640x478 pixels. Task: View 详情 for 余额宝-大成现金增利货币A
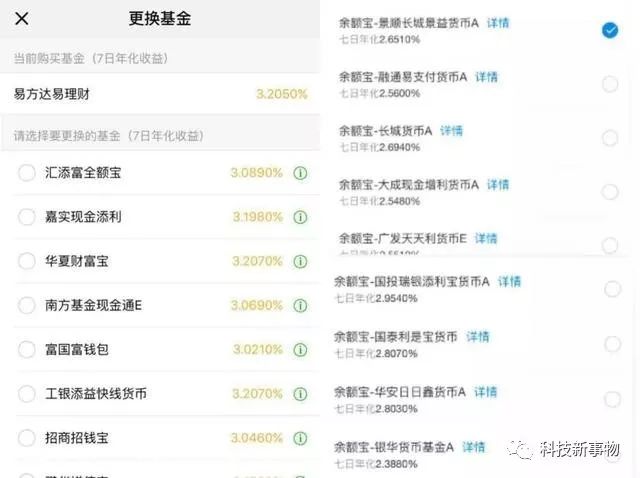point(498,185)
